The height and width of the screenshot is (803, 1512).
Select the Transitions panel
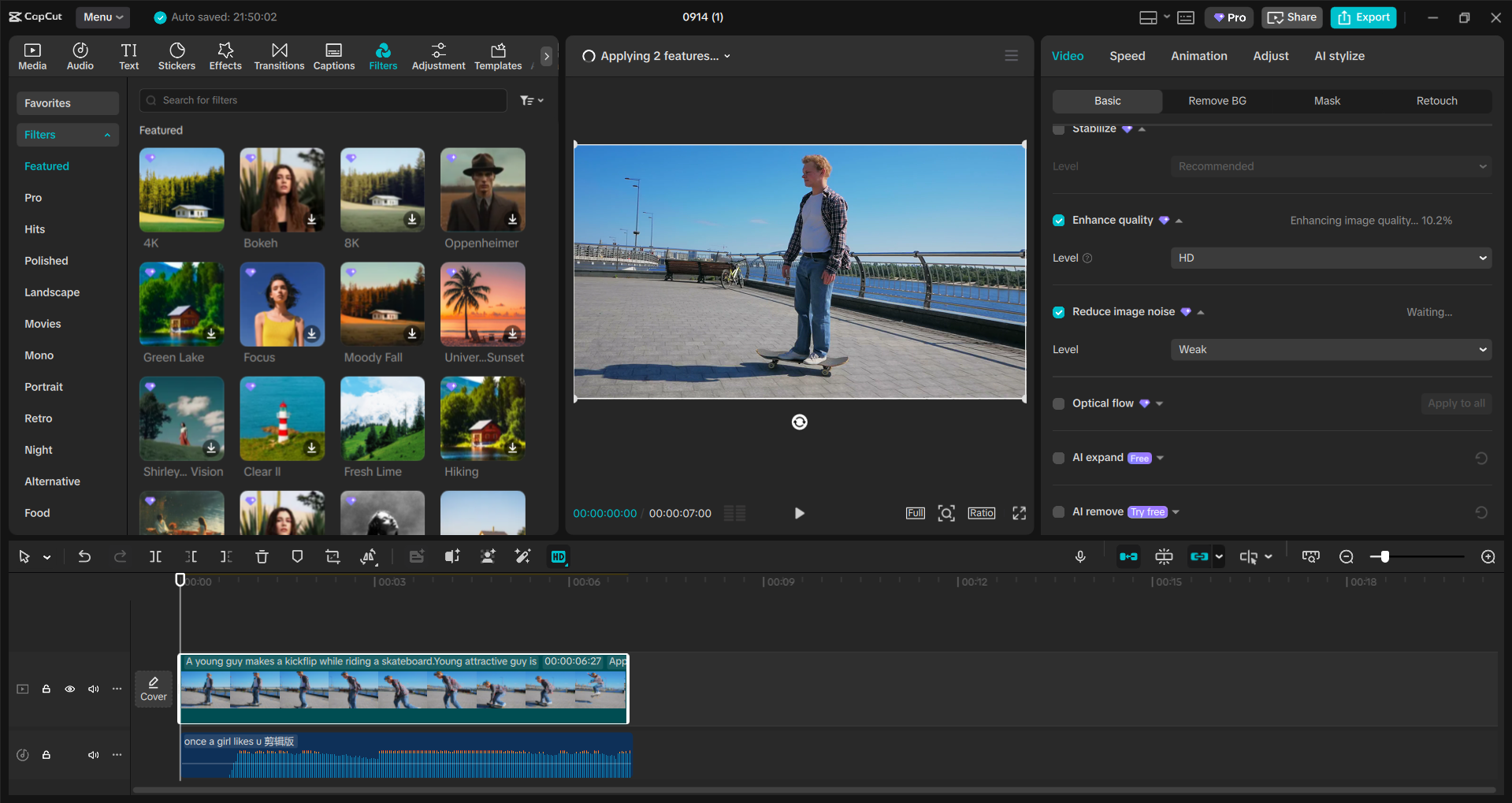[279, 55]
